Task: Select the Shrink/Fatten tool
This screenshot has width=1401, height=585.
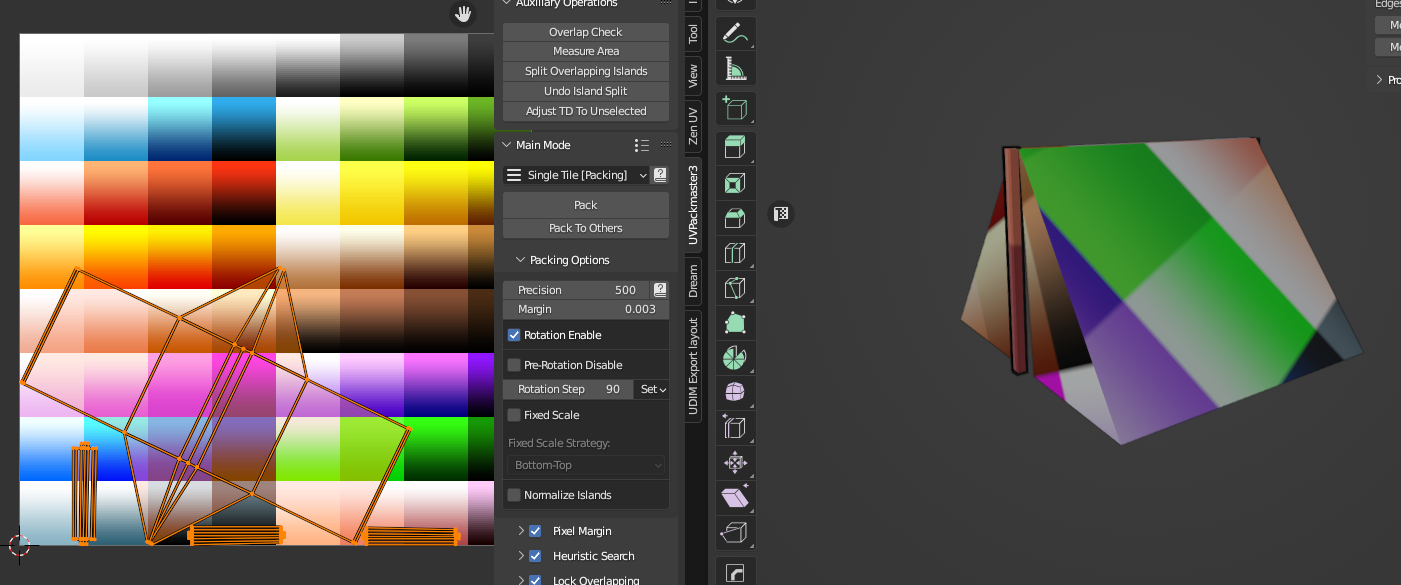Action: coord(736,462)
